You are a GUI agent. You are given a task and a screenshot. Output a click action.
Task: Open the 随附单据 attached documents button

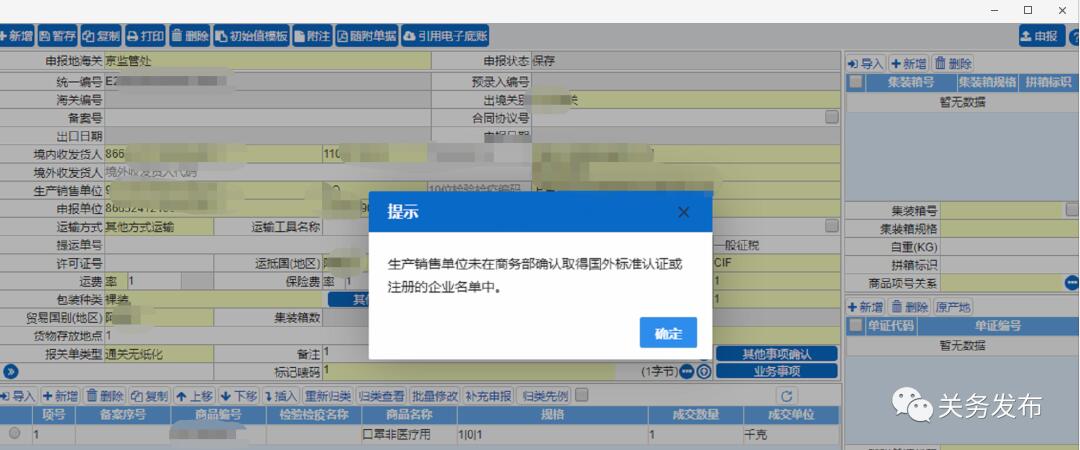click(366, 36)
